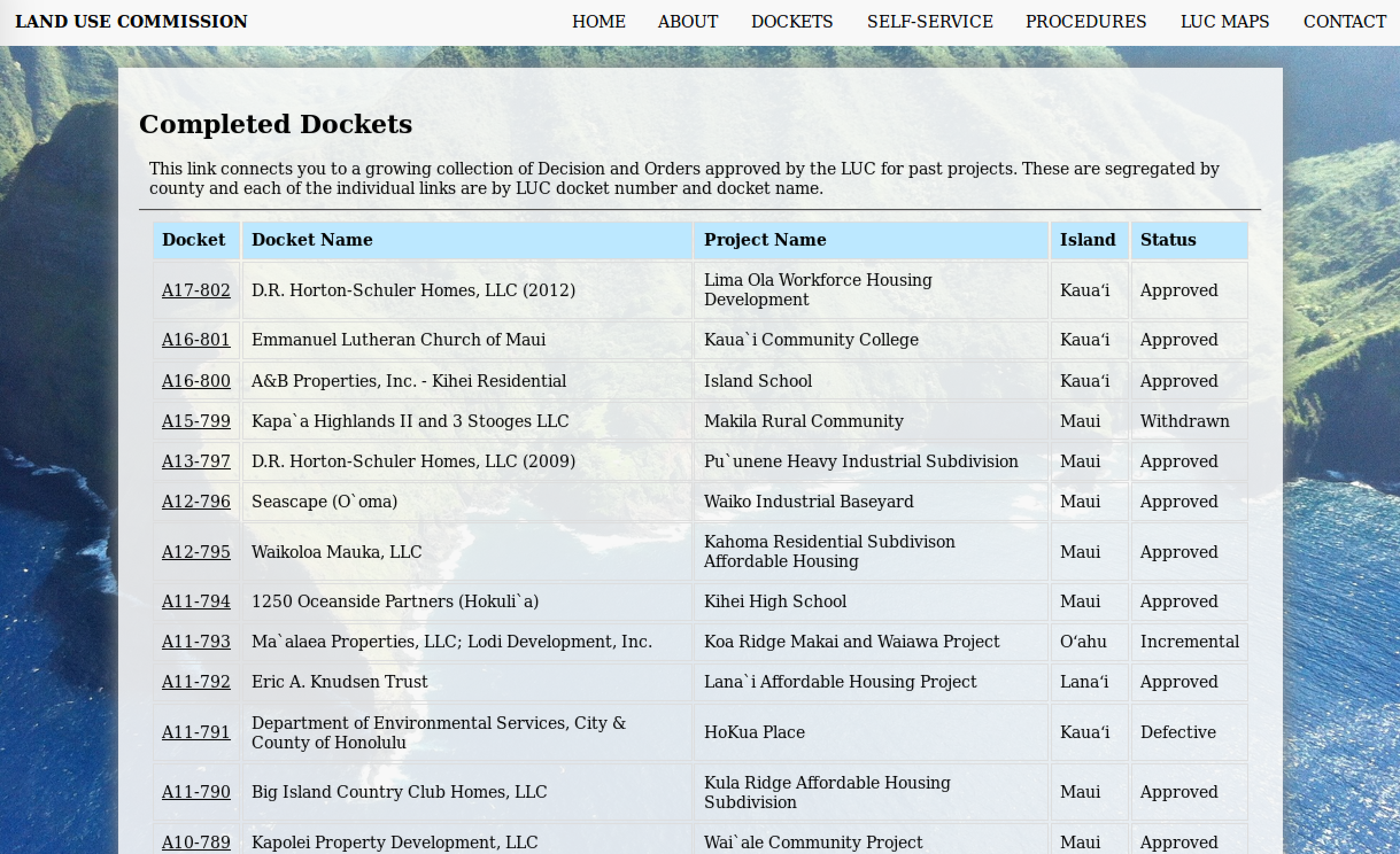
Task: Open the LUC MAPS page
Action: click(1224, 22)
